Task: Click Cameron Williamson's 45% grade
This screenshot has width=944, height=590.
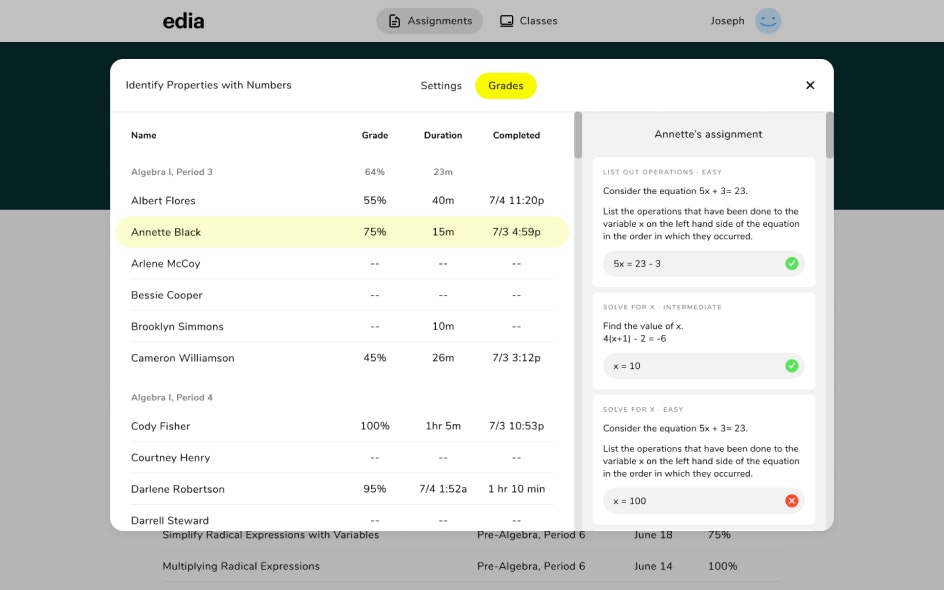Action: [x=374, y=358]
